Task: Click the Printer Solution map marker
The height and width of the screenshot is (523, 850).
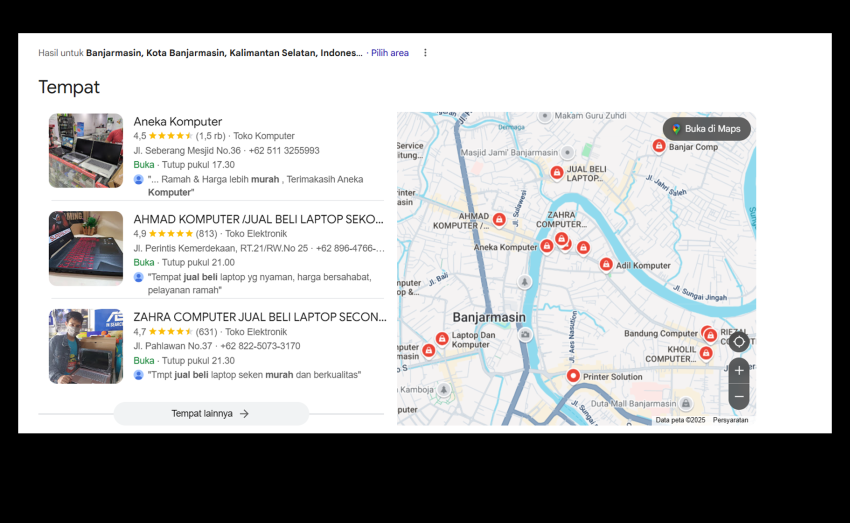Action: [573, 376]
